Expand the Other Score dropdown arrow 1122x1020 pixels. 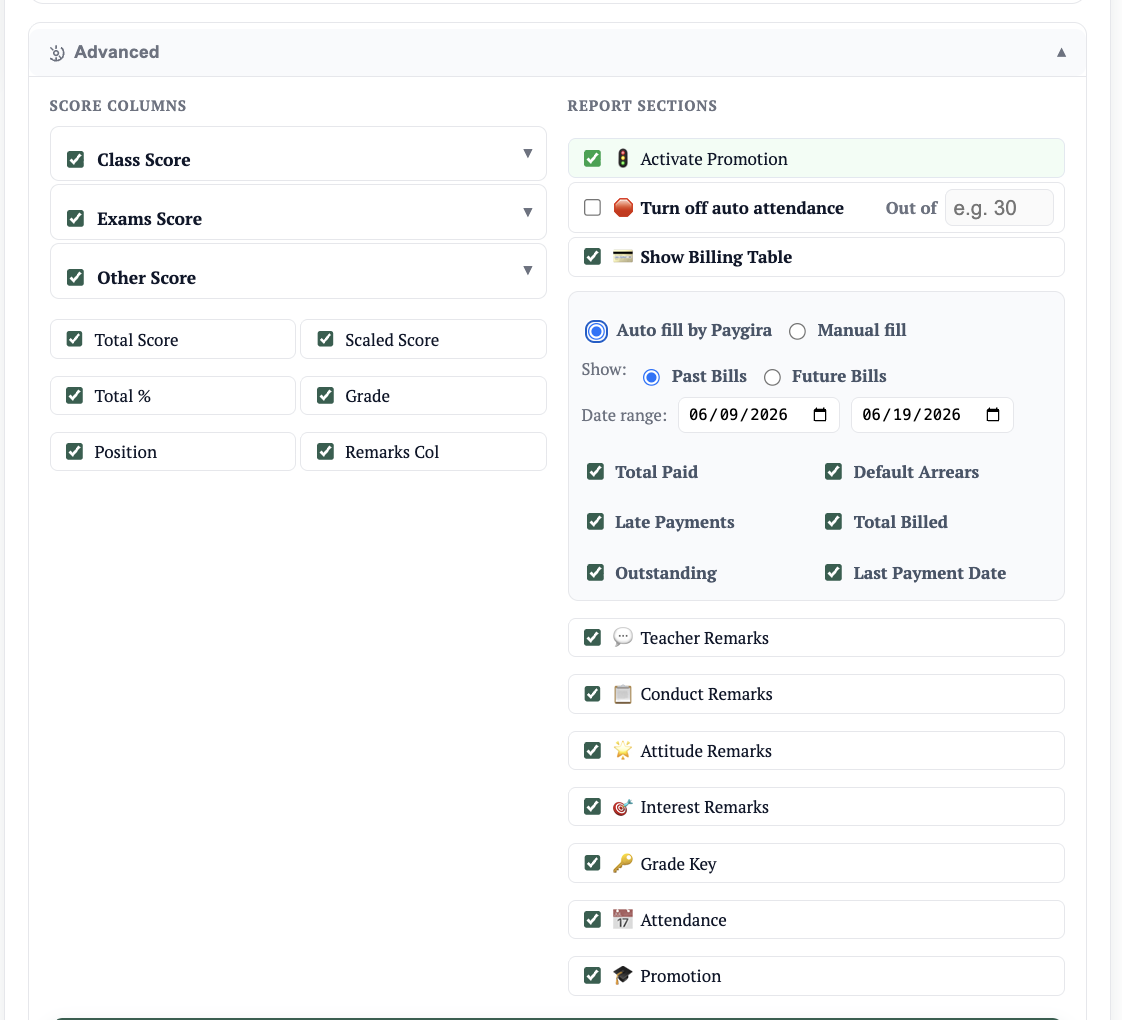(527, 270)
